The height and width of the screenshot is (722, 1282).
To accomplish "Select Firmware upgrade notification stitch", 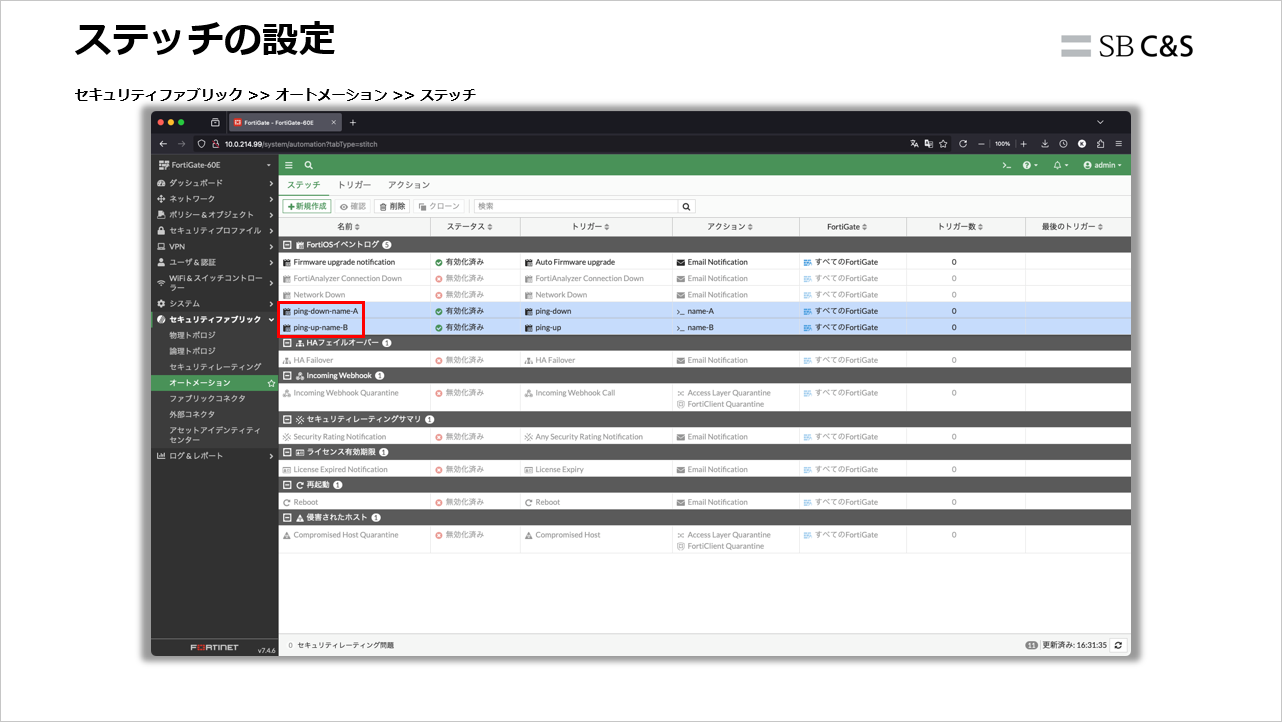I will point(344,262).
